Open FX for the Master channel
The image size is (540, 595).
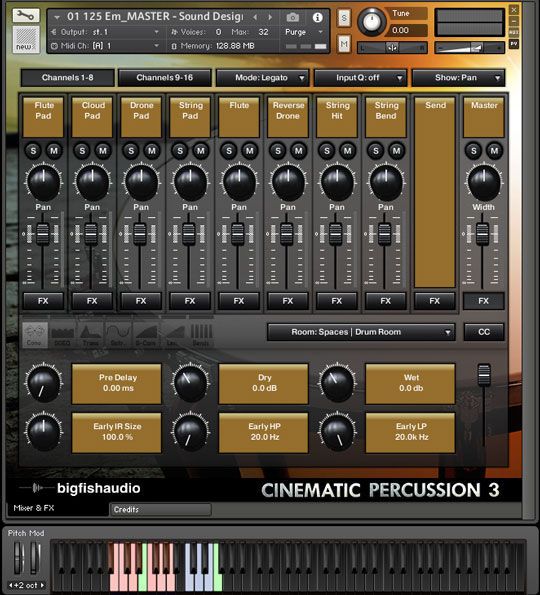(x=483, y=301)
